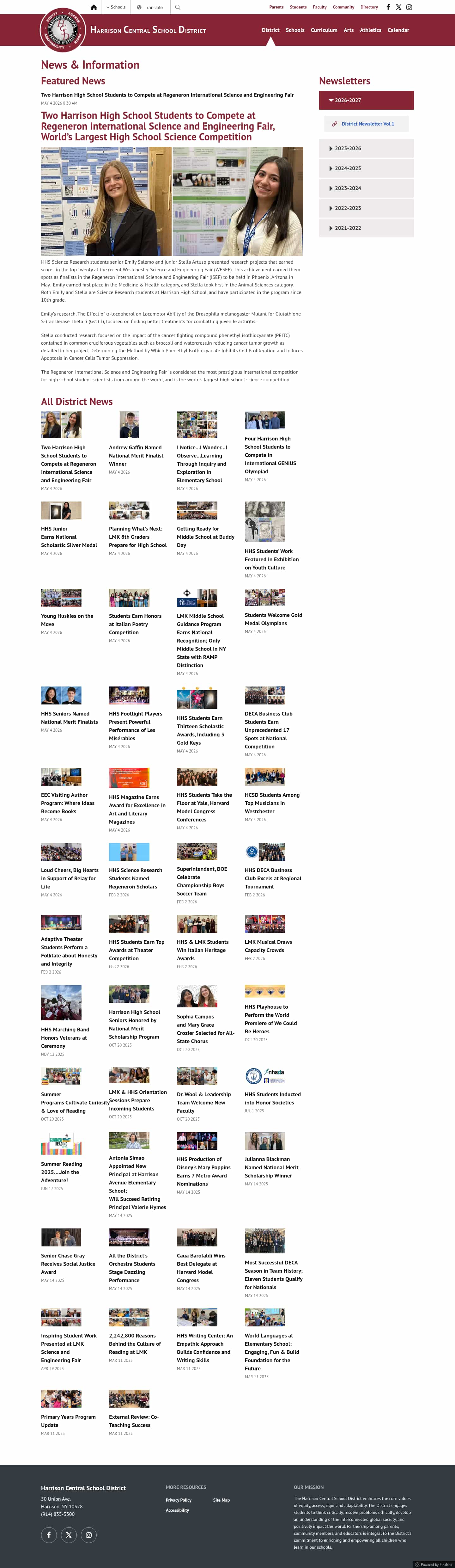This screenshot has height=1568, width=455.
Task: Expand the 2022-2023 newsletters section
Action: pos(366,208)
